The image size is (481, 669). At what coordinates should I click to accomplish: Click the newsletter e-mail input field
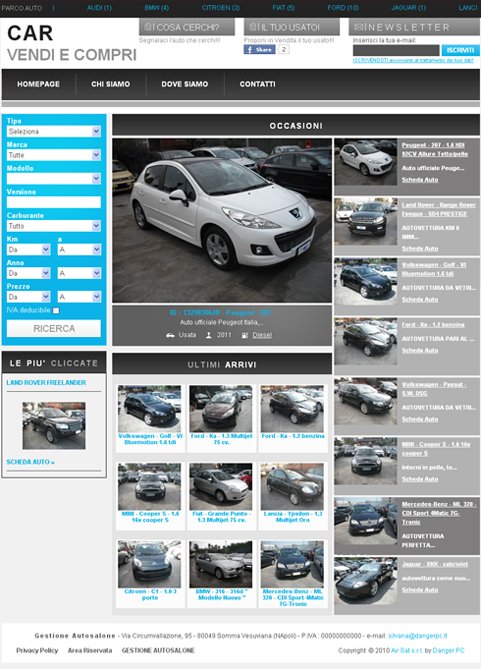pyautogui.click(x=396, y=50)
